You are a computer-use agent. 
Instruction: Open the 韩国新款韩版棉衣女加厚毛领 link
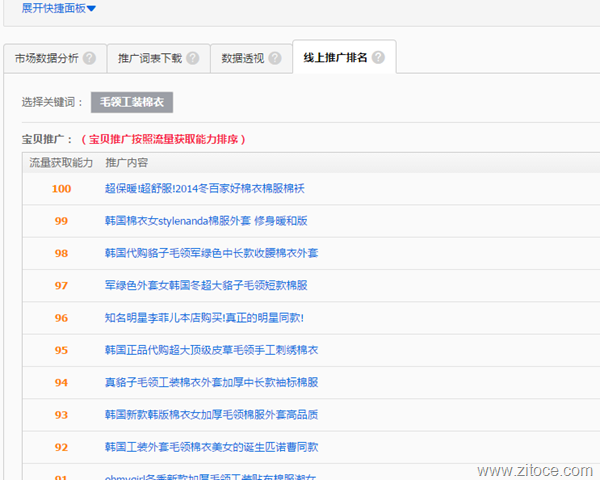(211, 414)
